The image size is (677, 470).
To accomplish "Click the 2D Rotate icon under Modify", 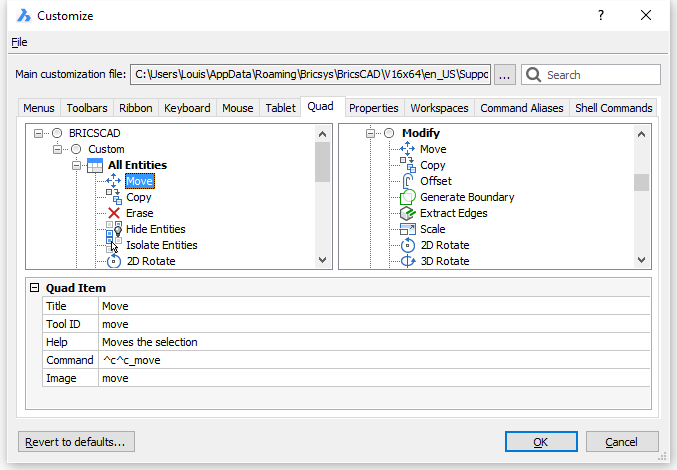I will 407,245.
